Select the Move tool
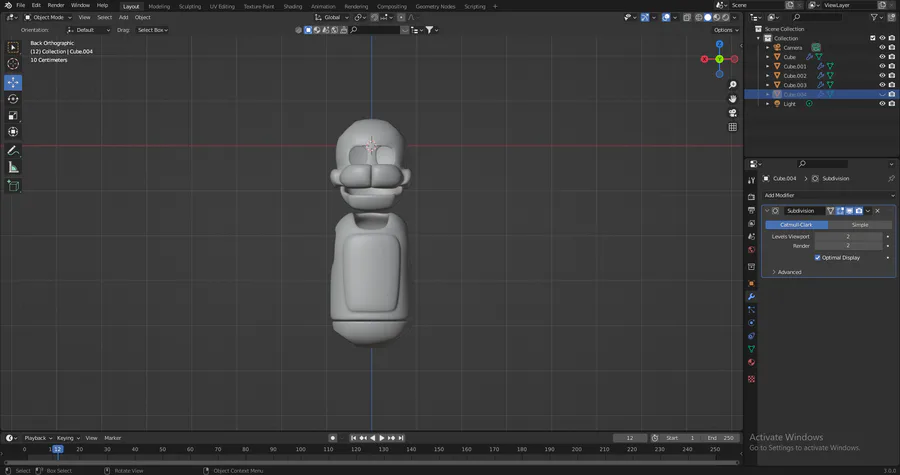Image resolution: width=900 pixels, height=475 pixels. pos(13,83)
